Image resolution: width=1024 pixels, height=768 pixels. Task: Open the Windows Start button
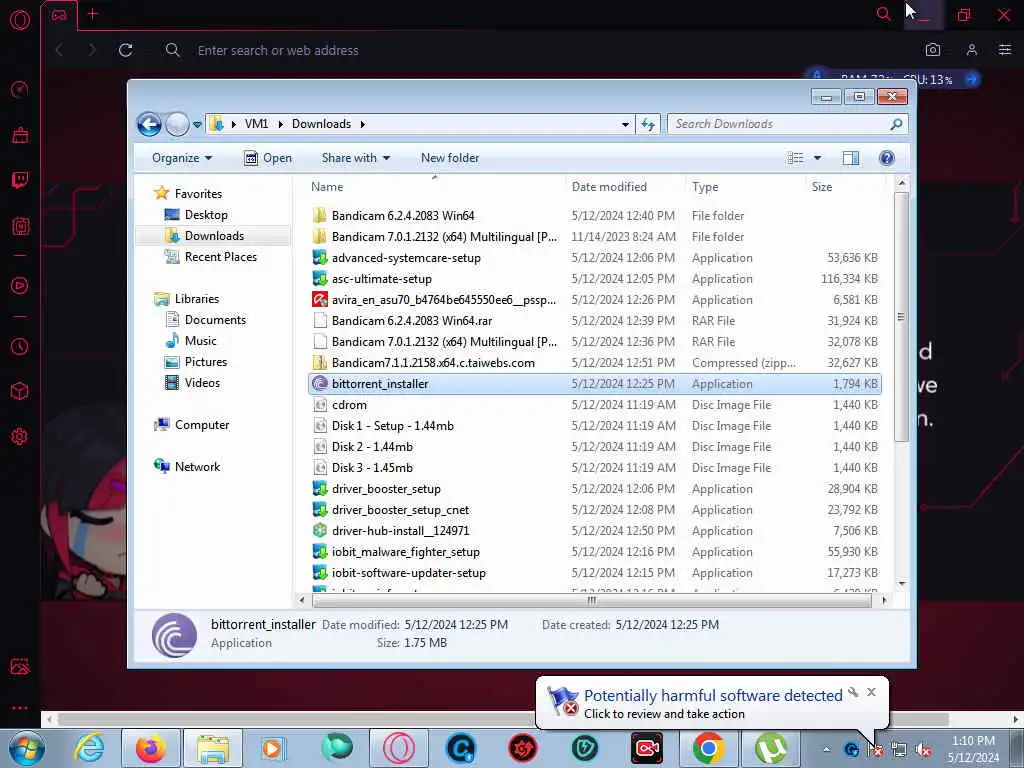27,748
